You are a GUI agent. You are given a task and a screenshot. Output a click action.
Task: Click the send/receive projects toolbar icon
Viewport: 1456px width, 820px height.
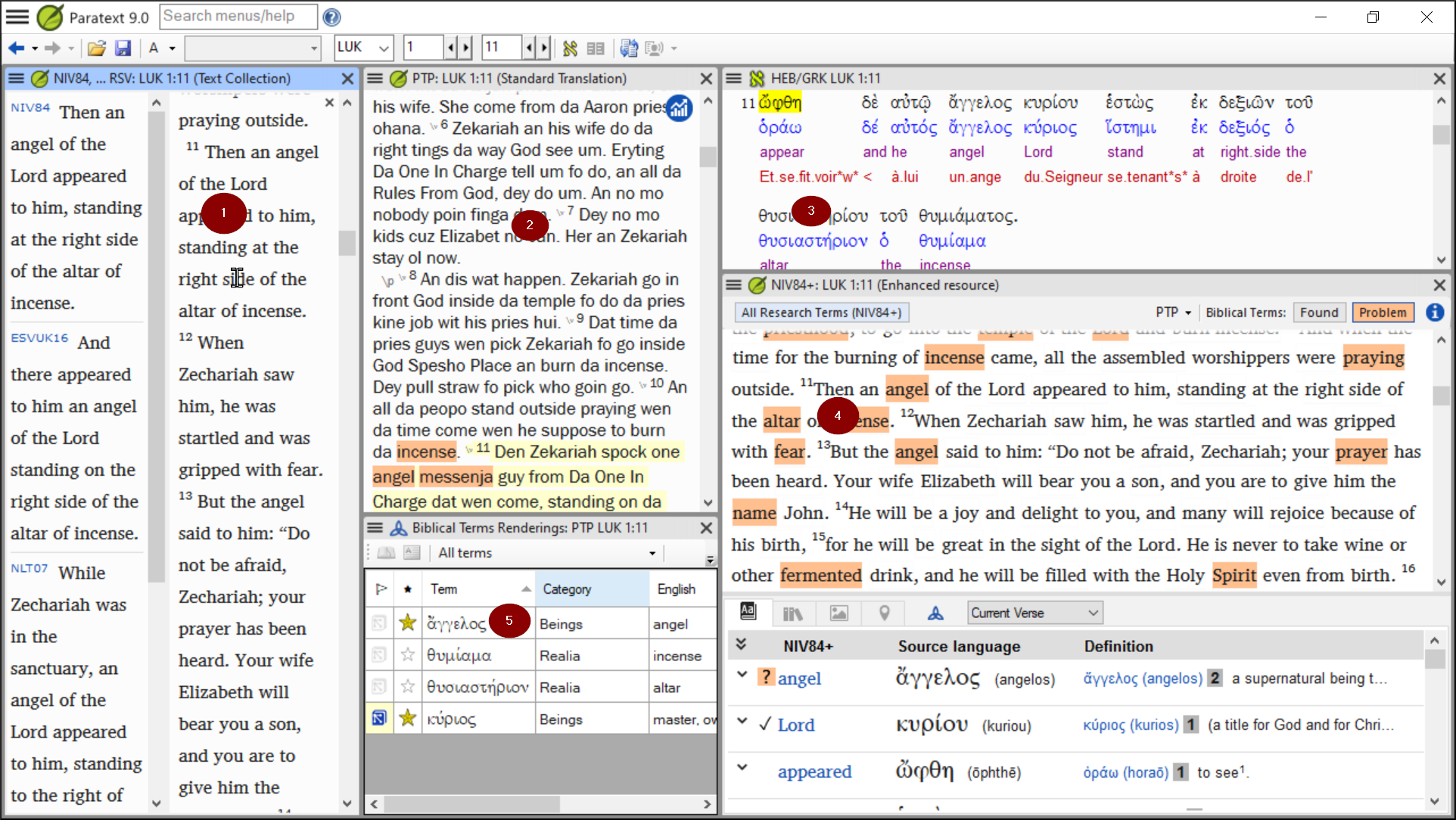click(628, 48)
